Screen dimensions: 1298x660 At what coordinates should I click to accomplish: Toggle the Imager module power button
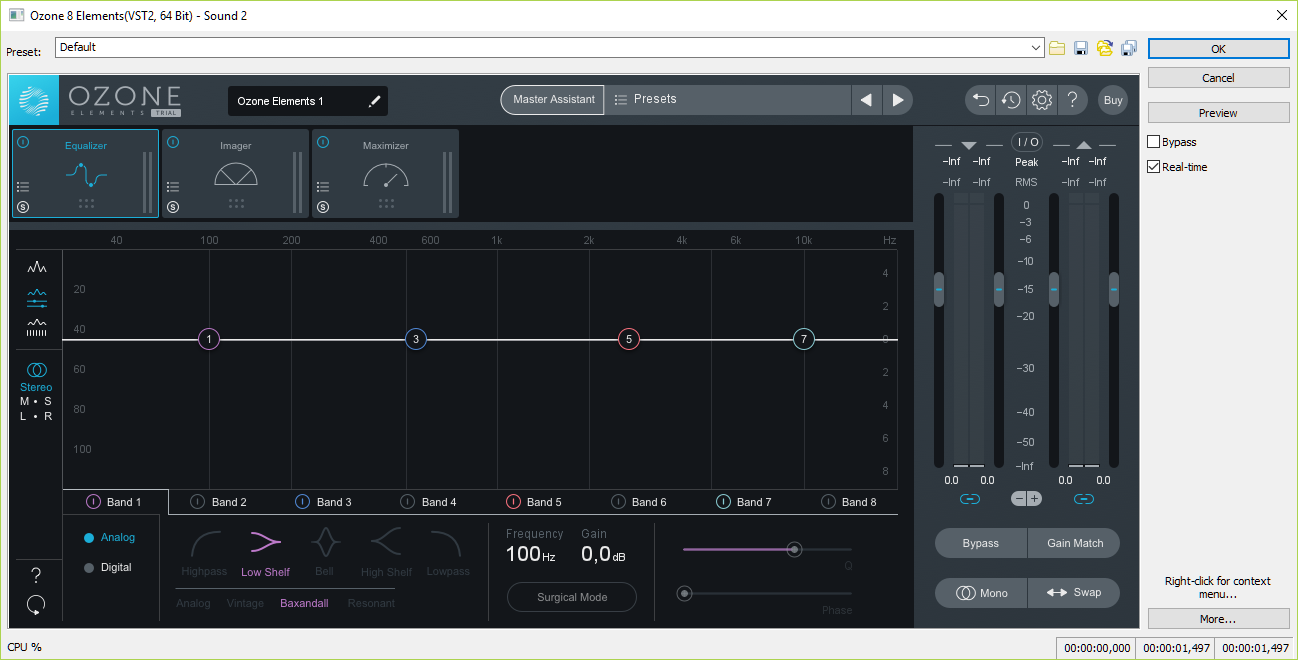tap(173, 142)
